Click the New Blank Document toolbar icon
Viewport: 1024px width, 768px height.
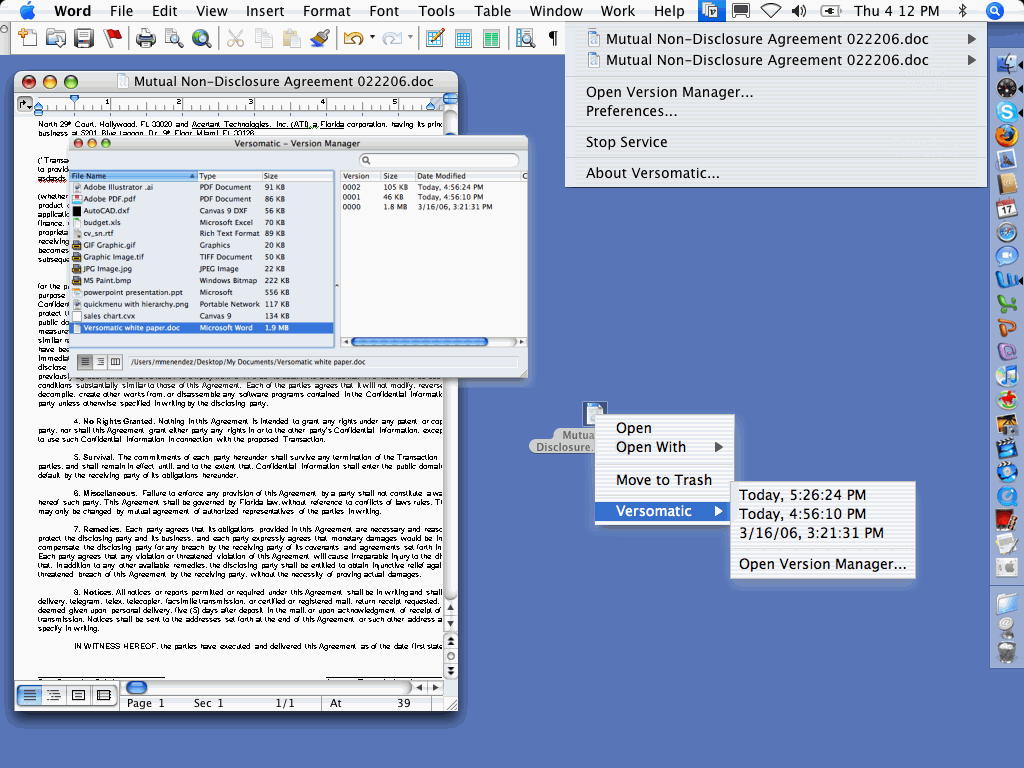(27, 38)
